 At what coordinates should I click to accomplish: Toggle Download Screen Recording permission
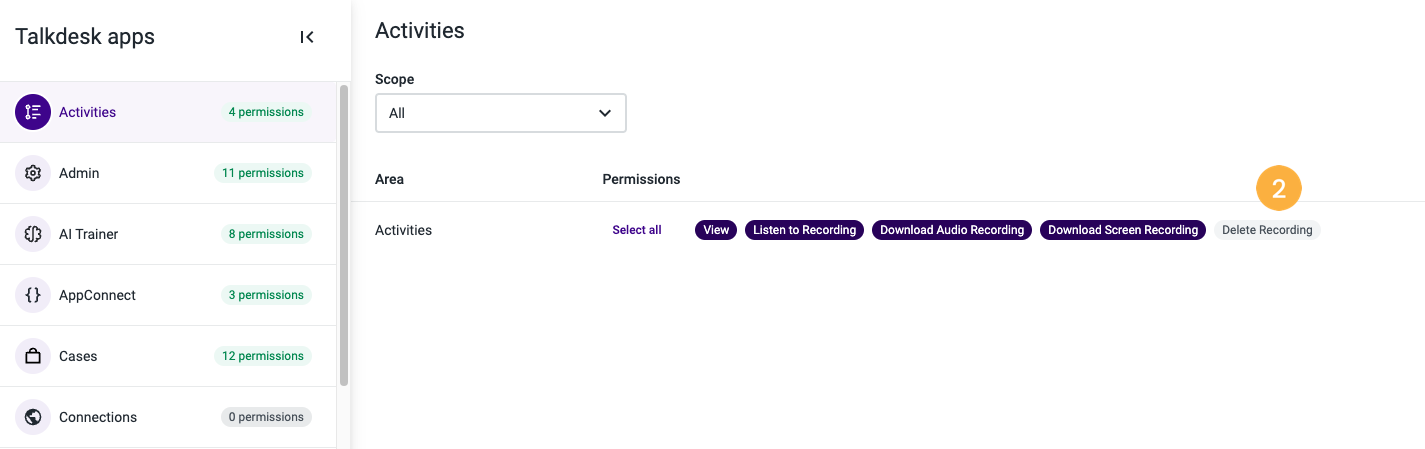tap(1123, 230)
